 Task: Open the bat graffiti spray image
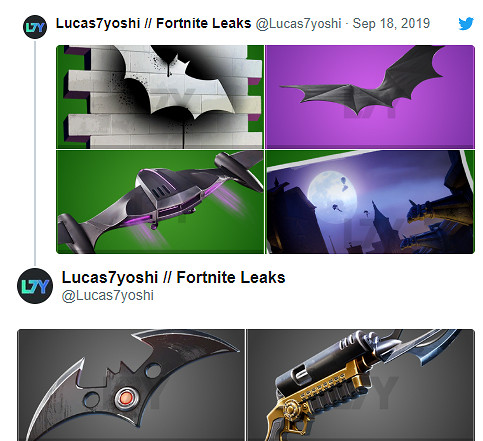[x=160, y=97]
